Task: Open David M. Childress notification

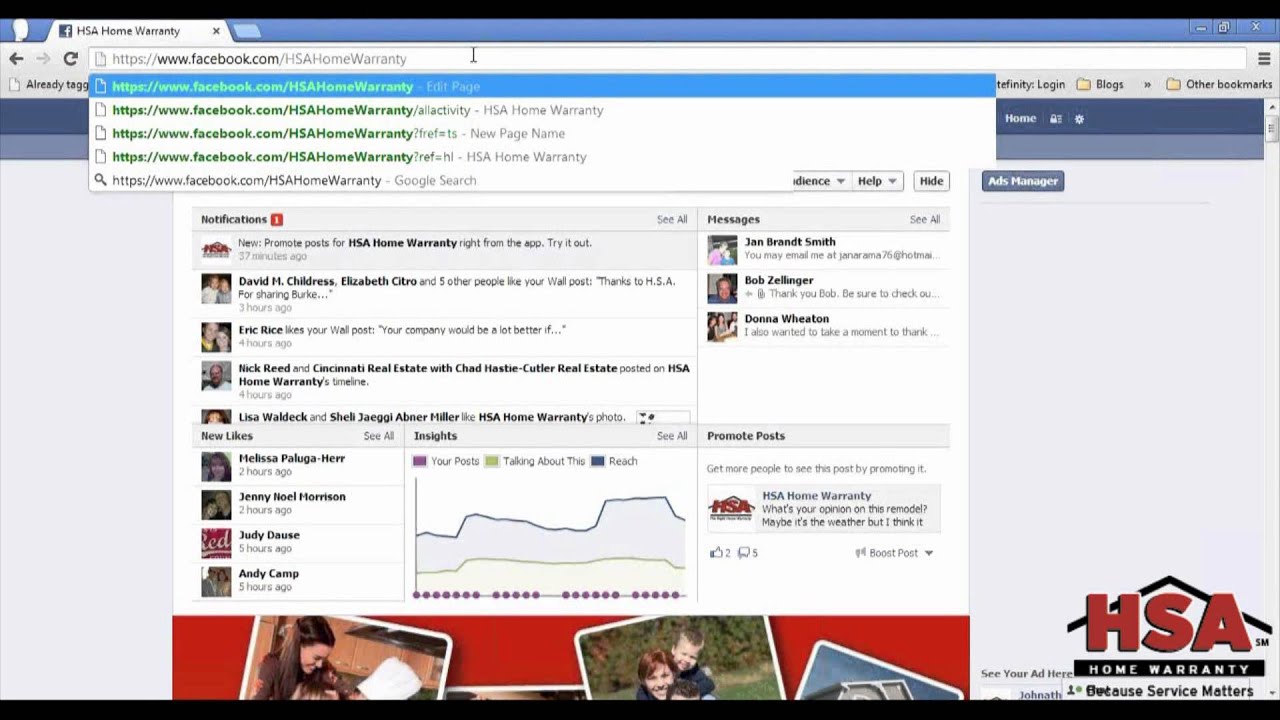Action: tap(444, 294)
